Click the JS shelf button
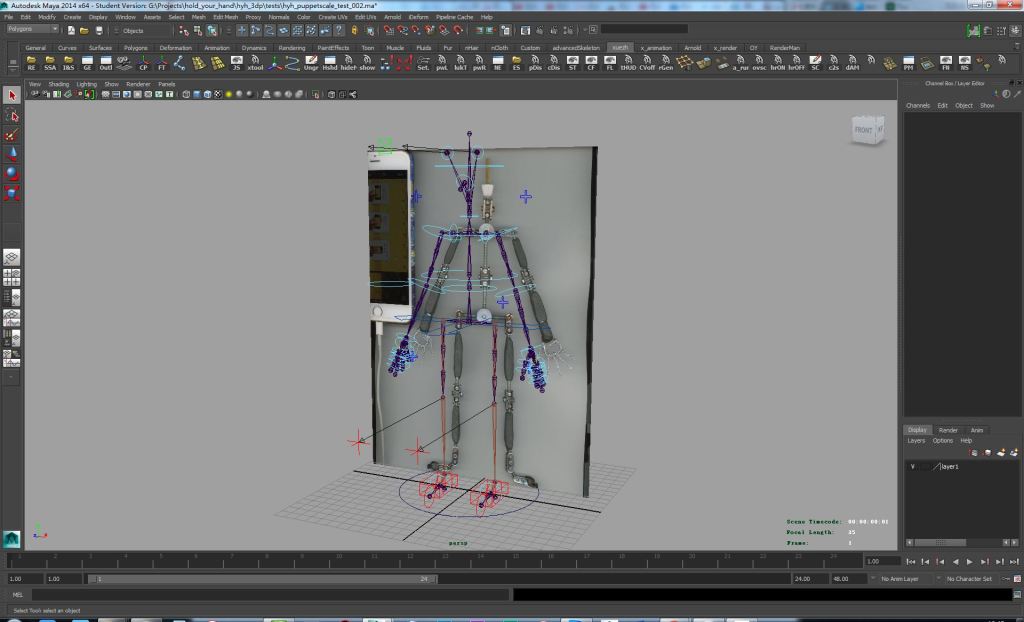The image size is (1024, 622). 236,63
